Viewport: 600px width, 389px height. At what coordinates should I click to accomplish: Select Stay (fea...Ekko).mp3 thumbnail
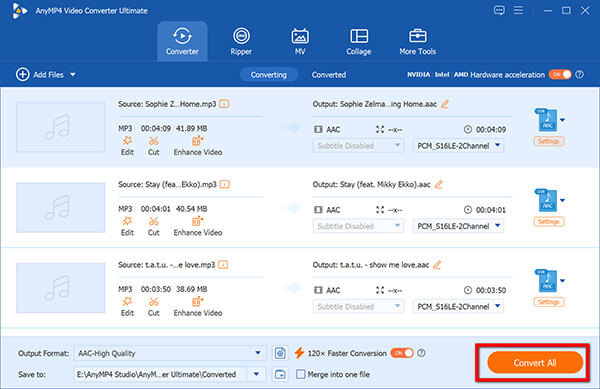click(60, 207)
